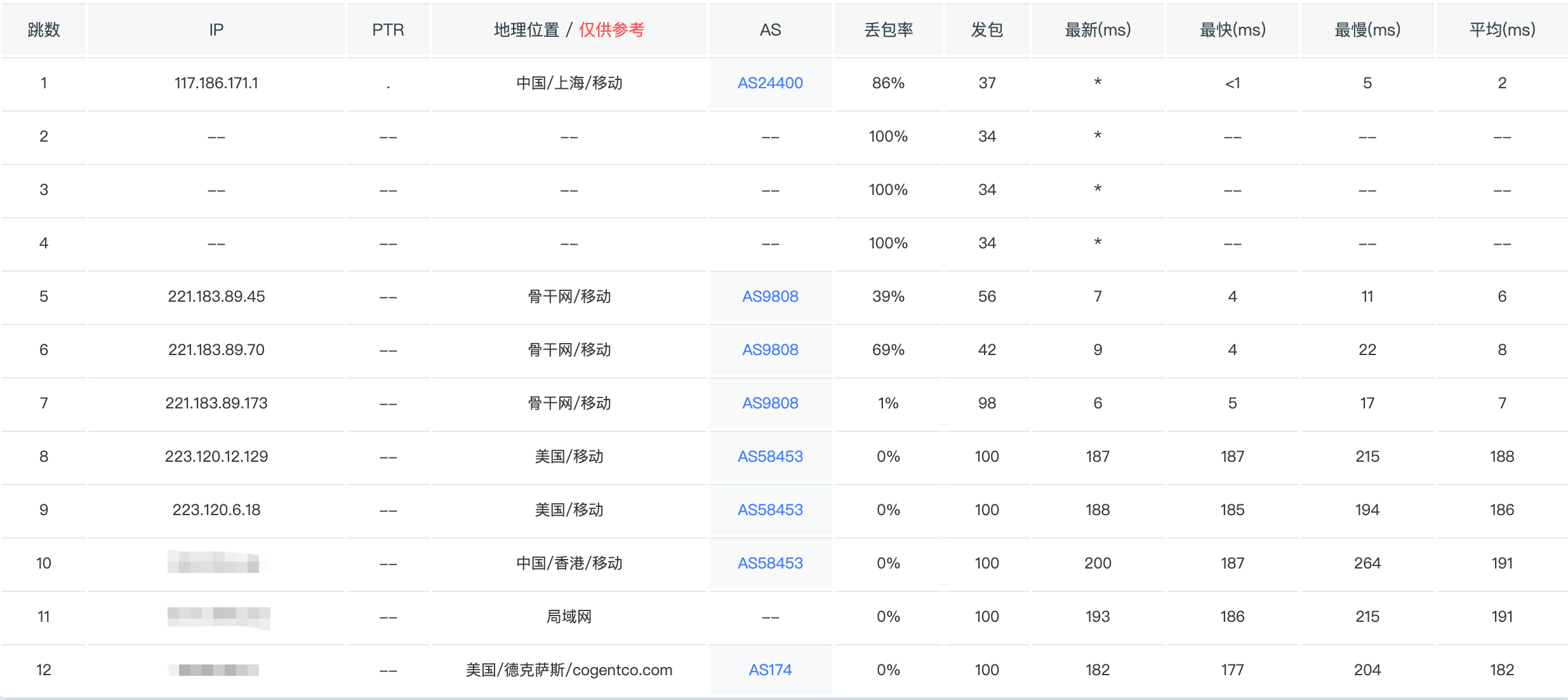The width and height of the screenshot is (1568, 700).
Task: Select IP address 117.186.171.1
Action: pyautogui.click(x=216, y=83)
